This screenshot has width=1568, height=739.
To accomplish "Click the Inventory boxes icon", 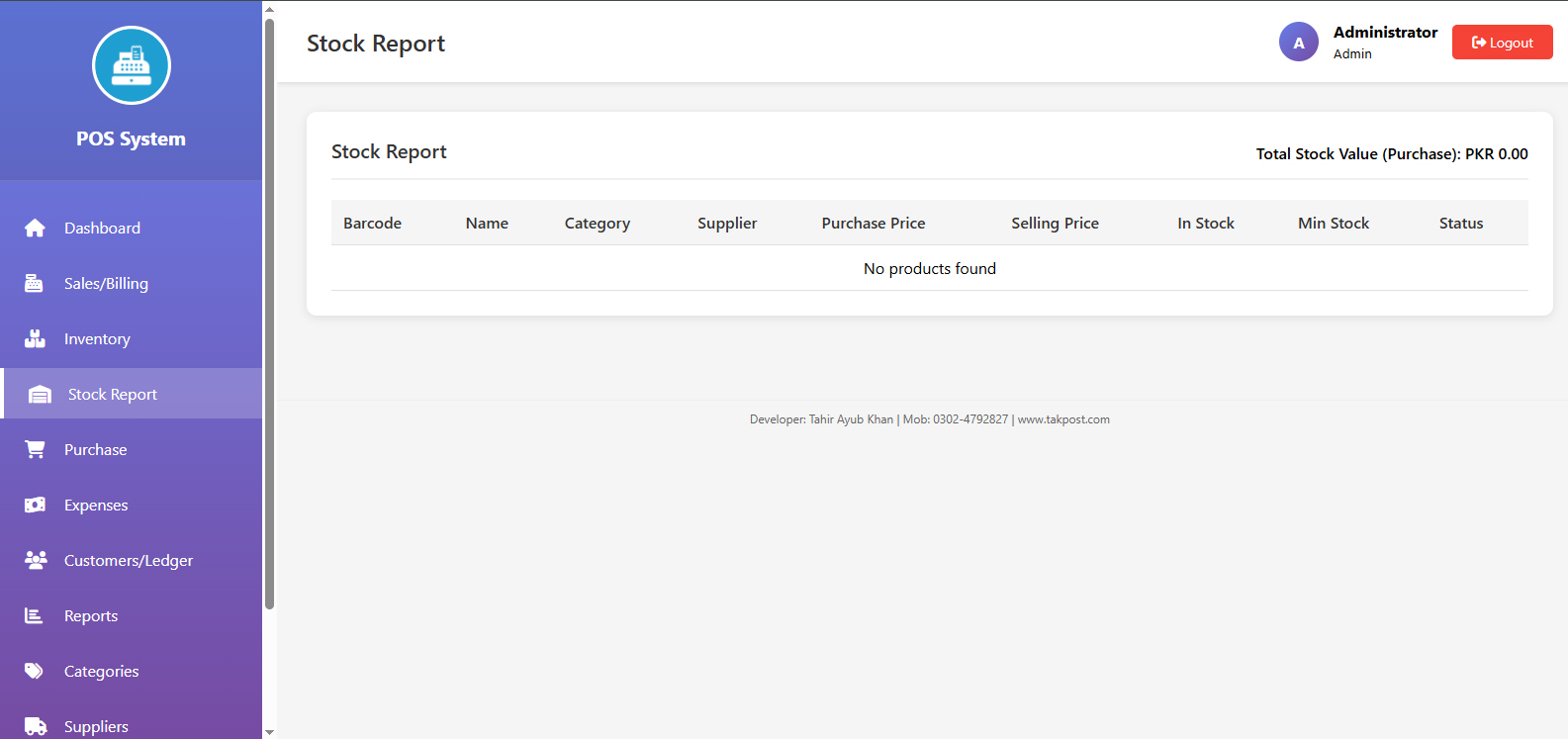I will pyautogui.click(x=35, y=339).
